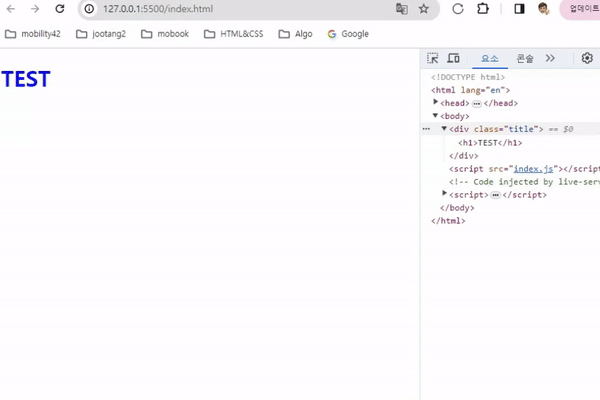Viewport: 600px width, 400px height.
Task: Select the closing </div> tag line
Action: 463,156
